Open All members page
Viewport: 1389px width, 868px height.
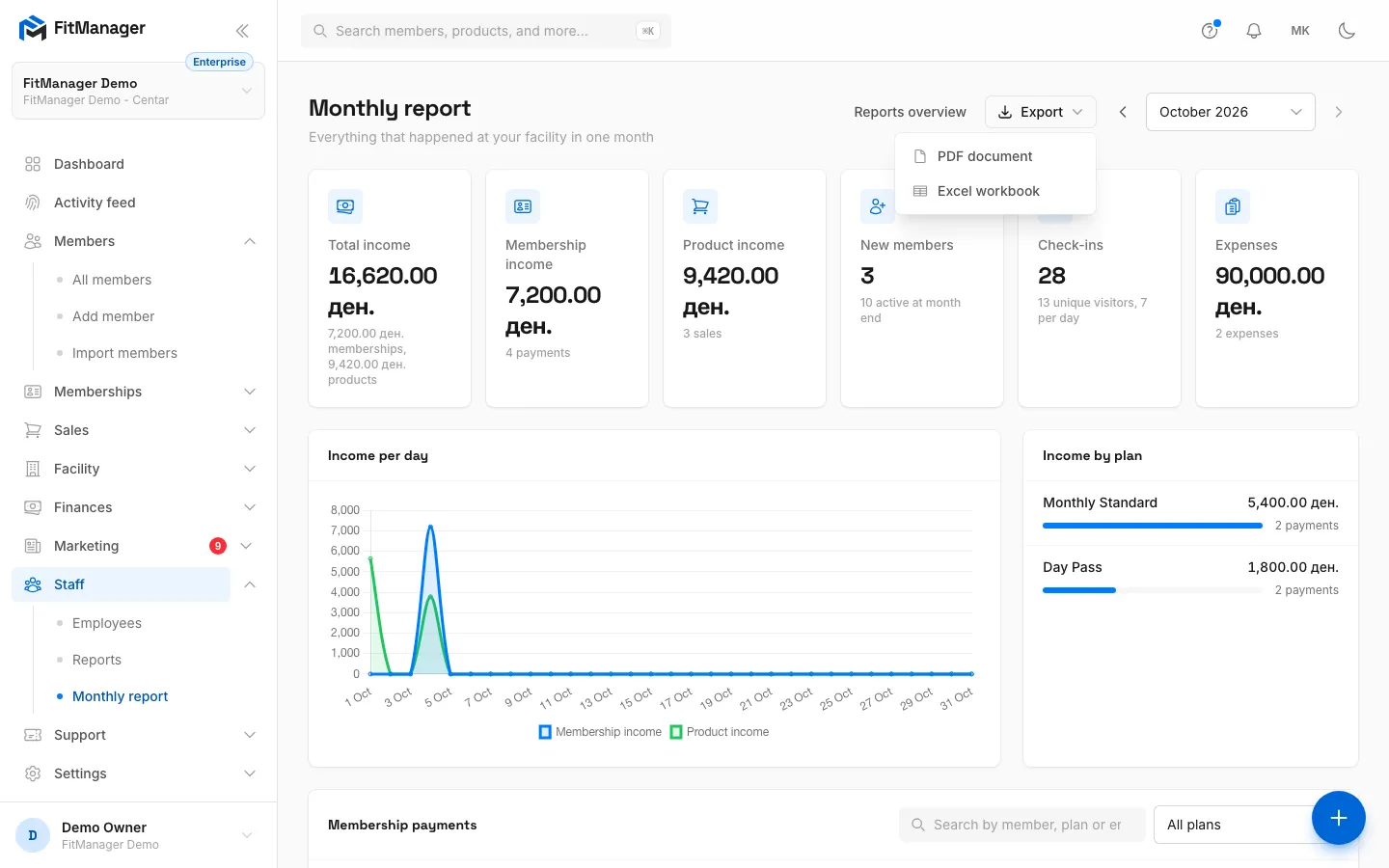(112, 280)
